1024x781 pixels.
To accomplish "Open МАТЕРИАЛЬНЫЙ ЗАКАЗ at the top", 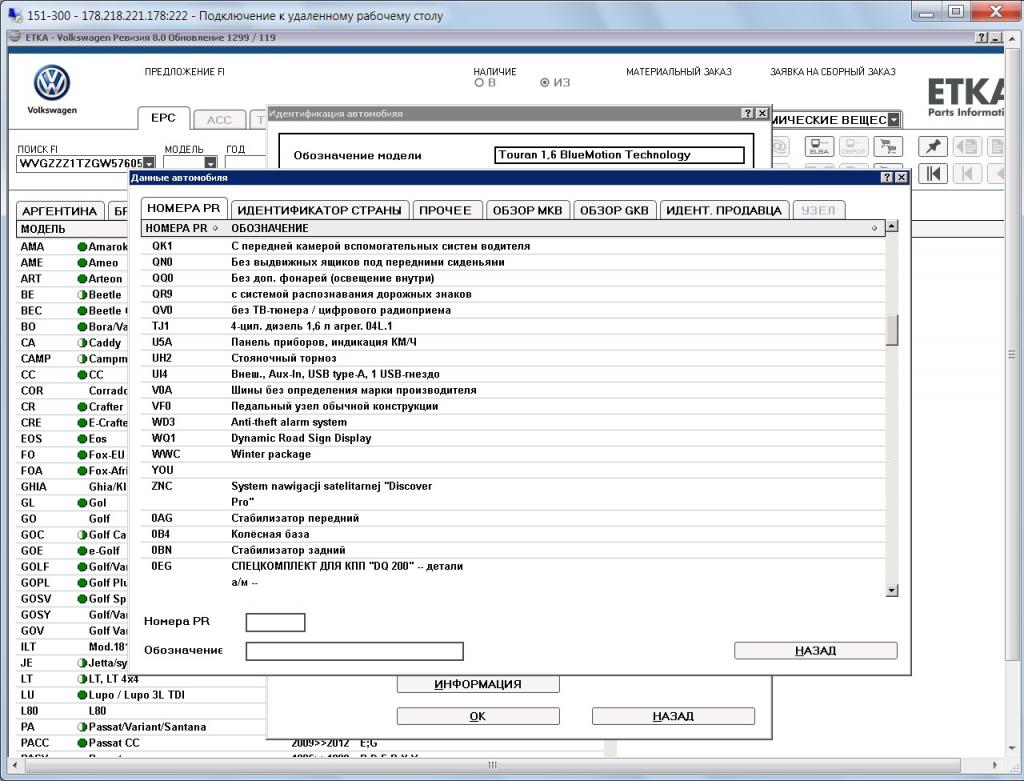I will point(679,72).
